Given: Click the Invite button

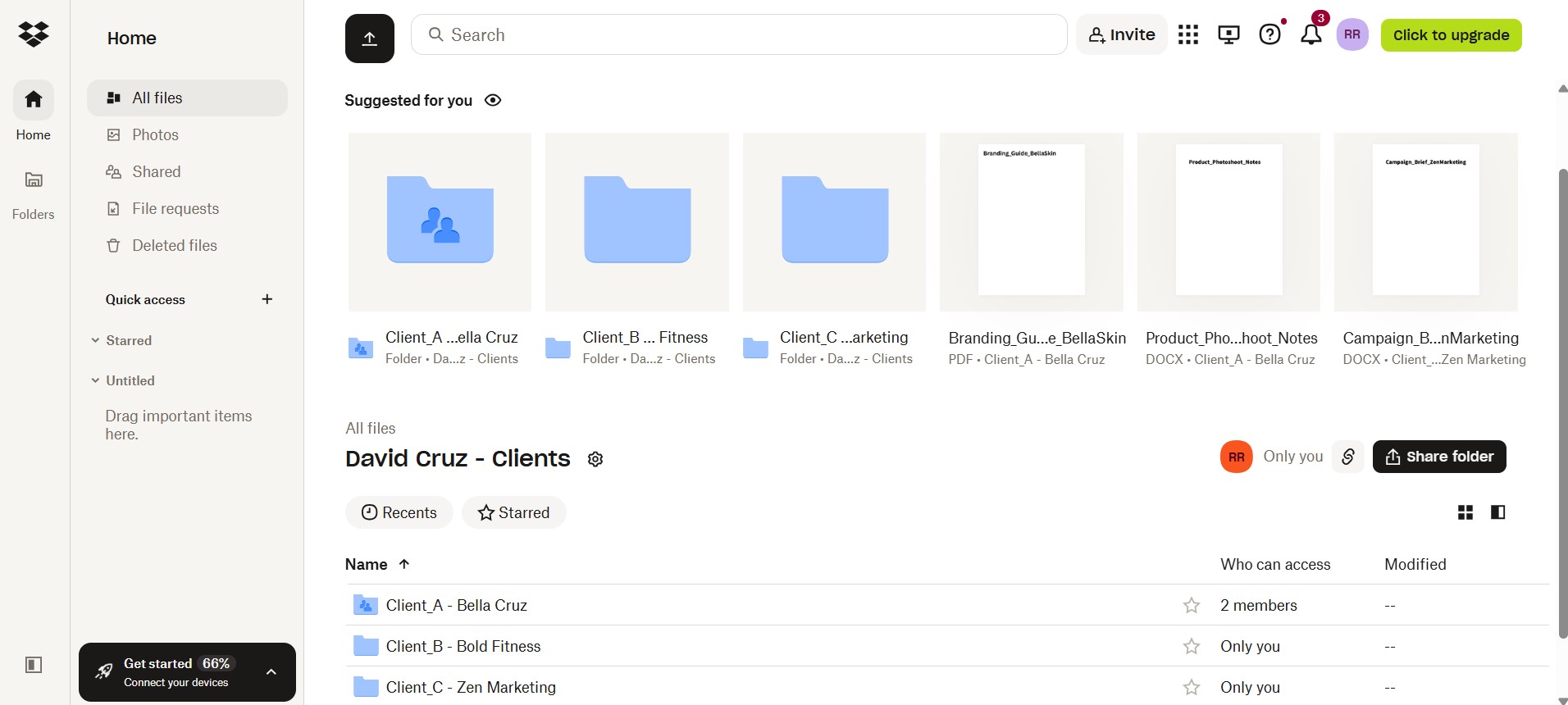Looking at the screenshot, I should tap(1121, 34).
